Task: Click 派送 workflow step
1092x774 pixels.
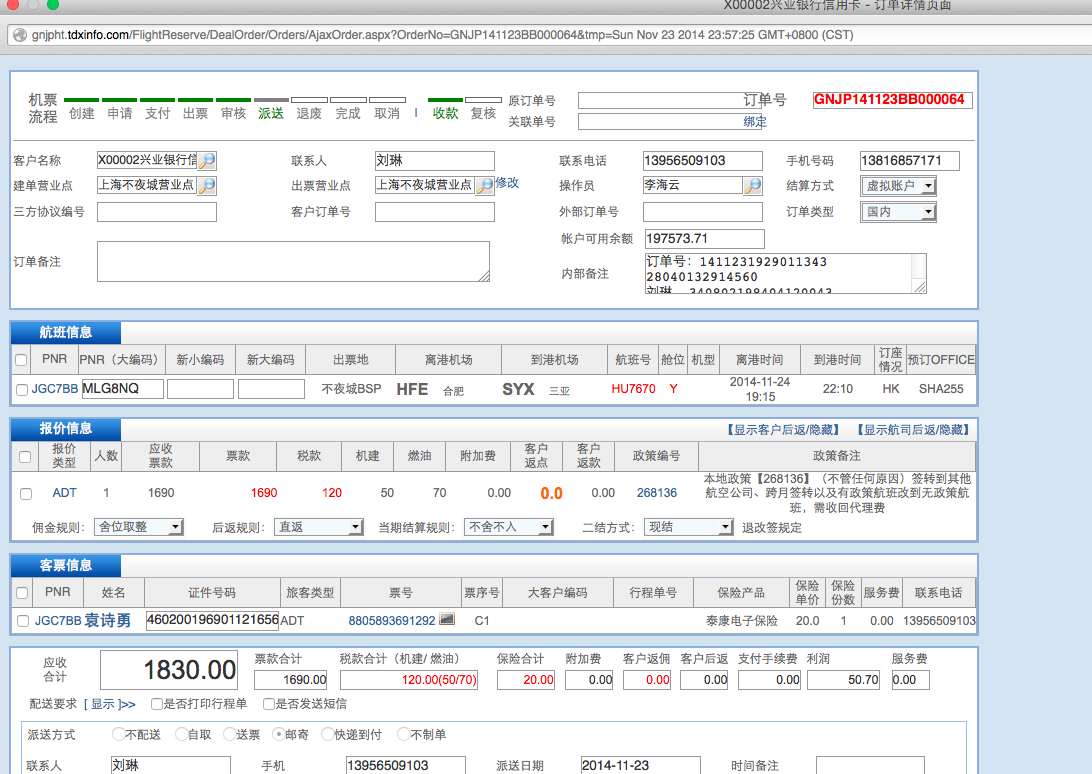Action: (x=271, y=114)
